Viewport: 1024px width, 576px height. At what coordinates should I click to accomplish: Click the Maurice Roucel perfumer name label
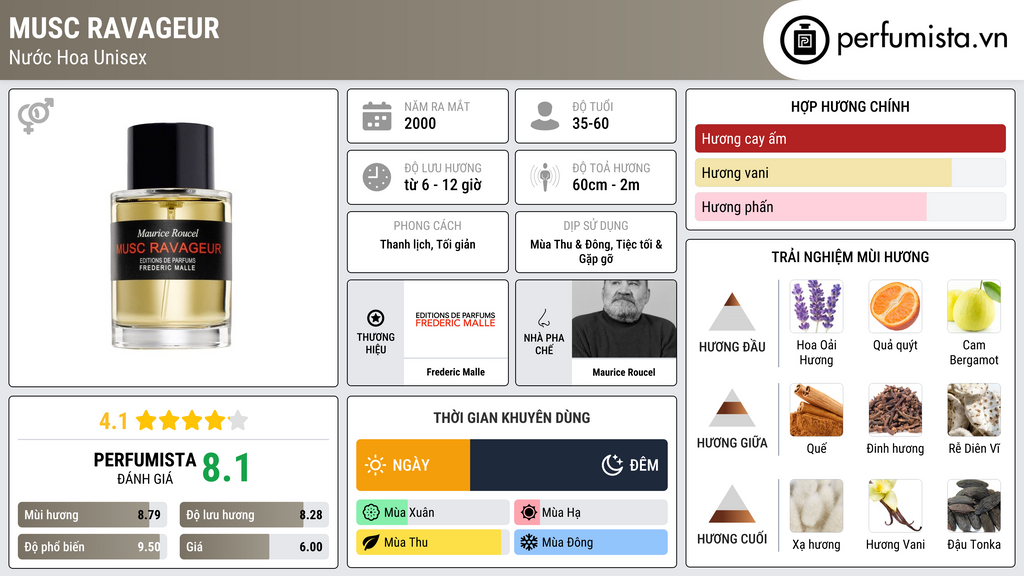pyautogui.click(x=624, y=372)
